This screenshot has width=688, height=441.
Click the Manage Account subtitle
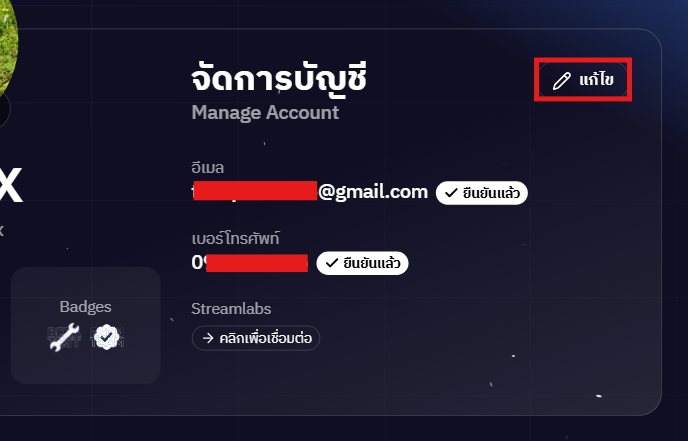click(x=265, y=113)
